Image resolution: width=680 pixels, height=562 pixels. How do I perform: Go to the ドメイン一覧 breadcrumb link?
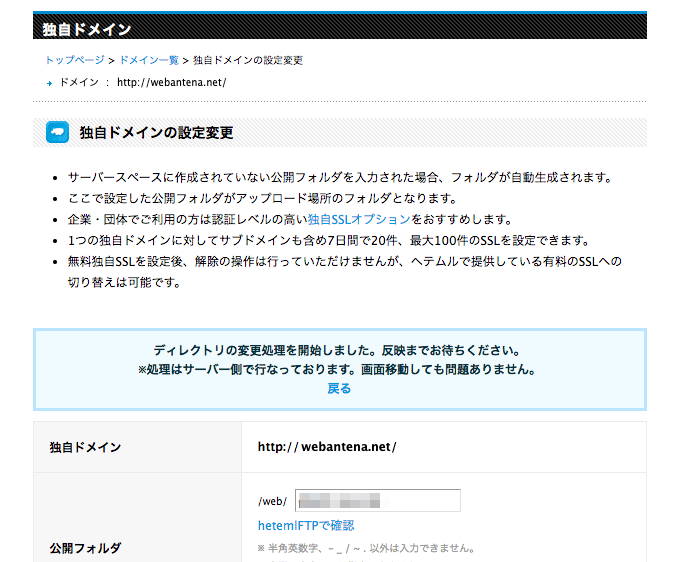[149, 60]
